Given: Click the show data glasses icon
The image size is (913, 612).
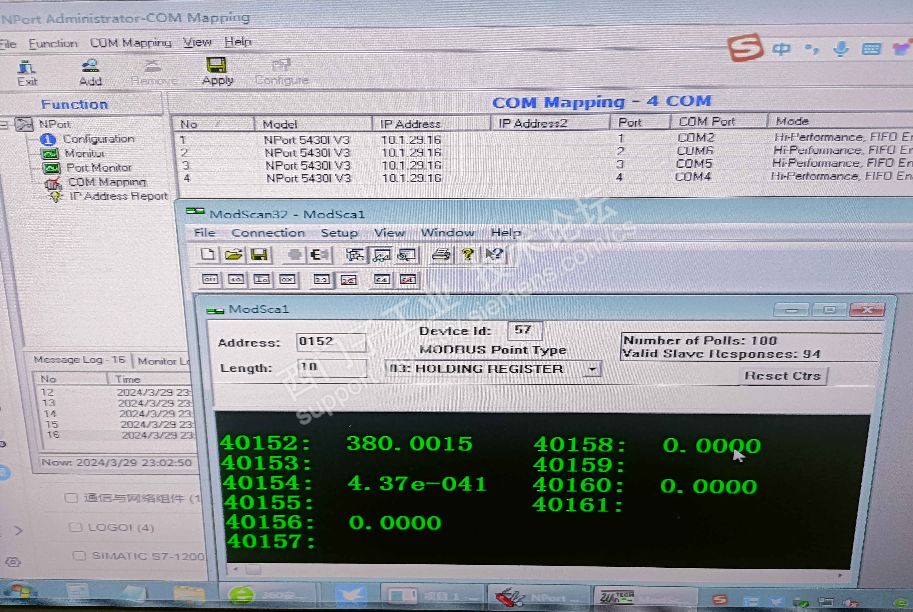Looking at the screenshot, I should [381, 254].
